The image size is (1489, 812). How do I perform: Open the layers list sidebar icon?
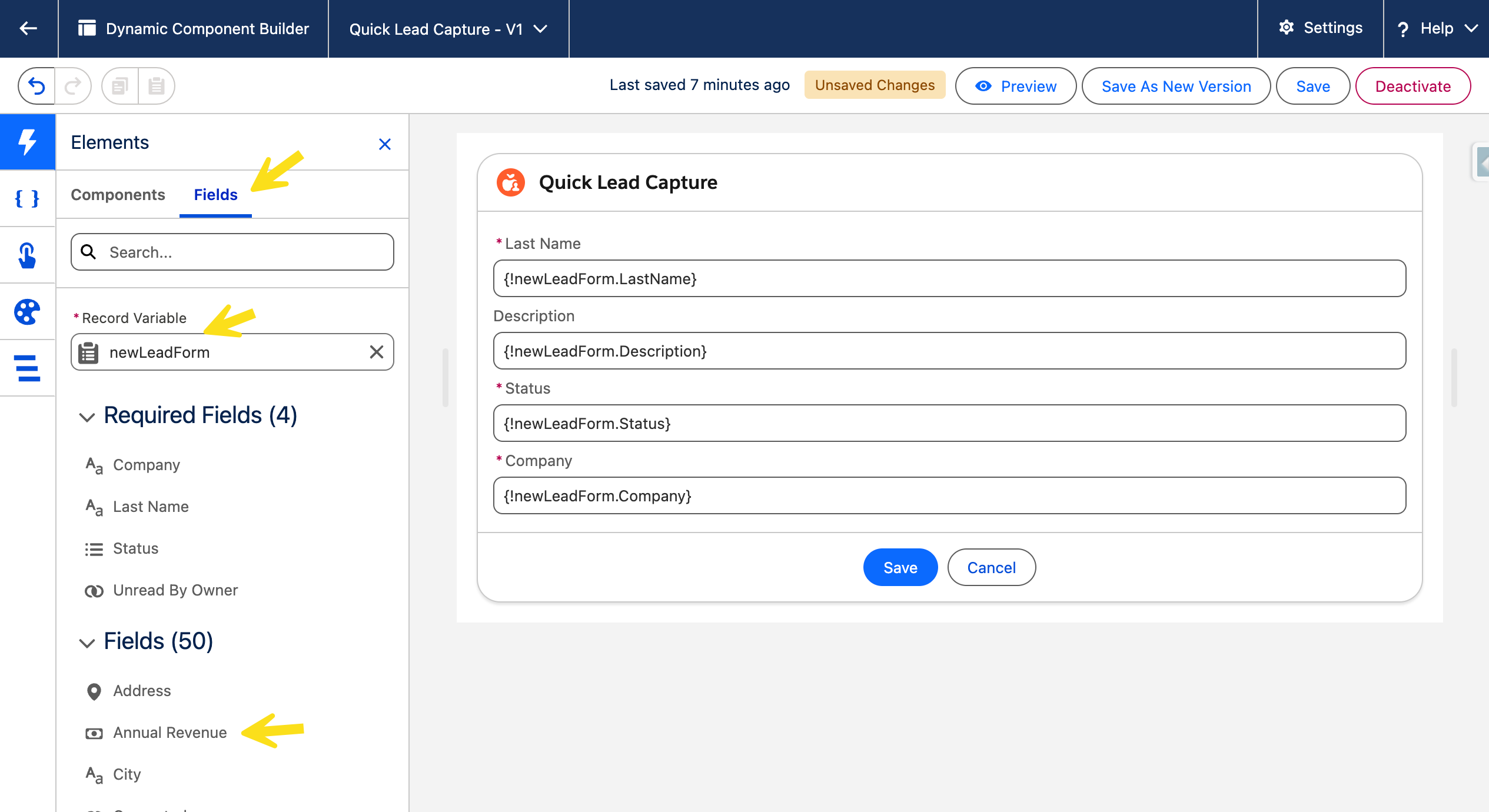(x=27, y=368)
